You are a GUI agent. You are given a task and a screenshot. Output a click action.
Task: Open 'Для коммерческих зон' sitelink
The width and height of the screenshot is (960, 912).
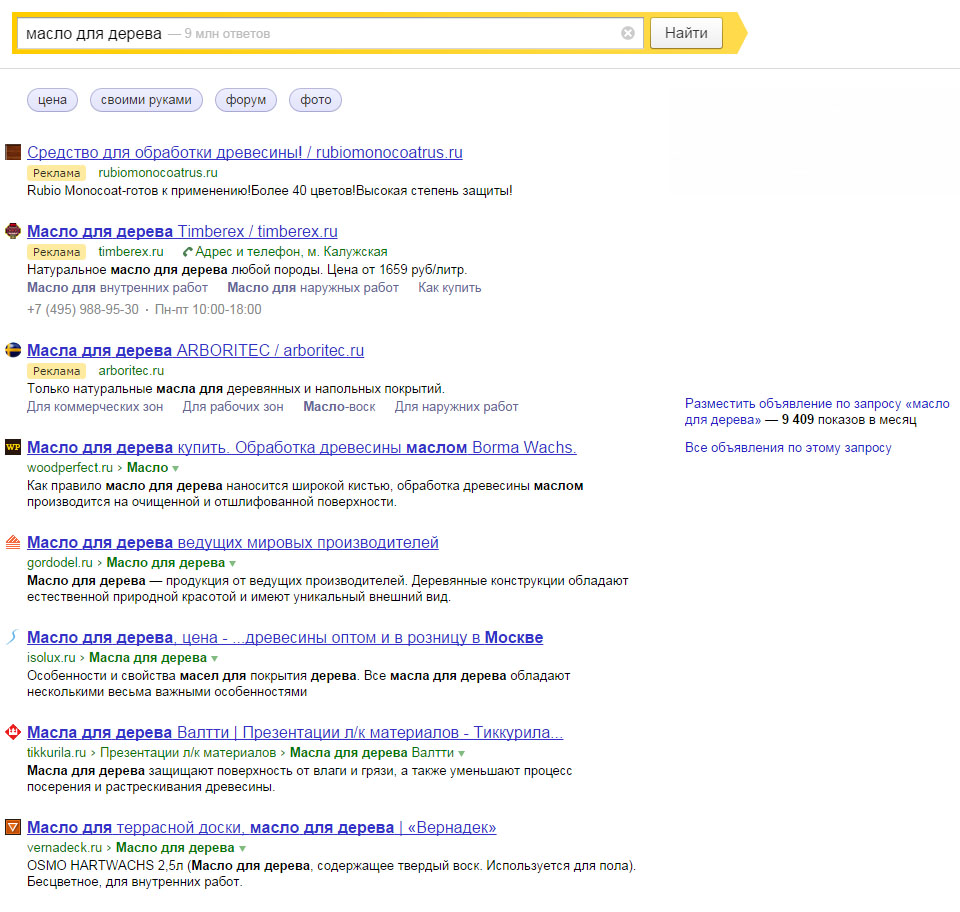[x=95, y=406]
